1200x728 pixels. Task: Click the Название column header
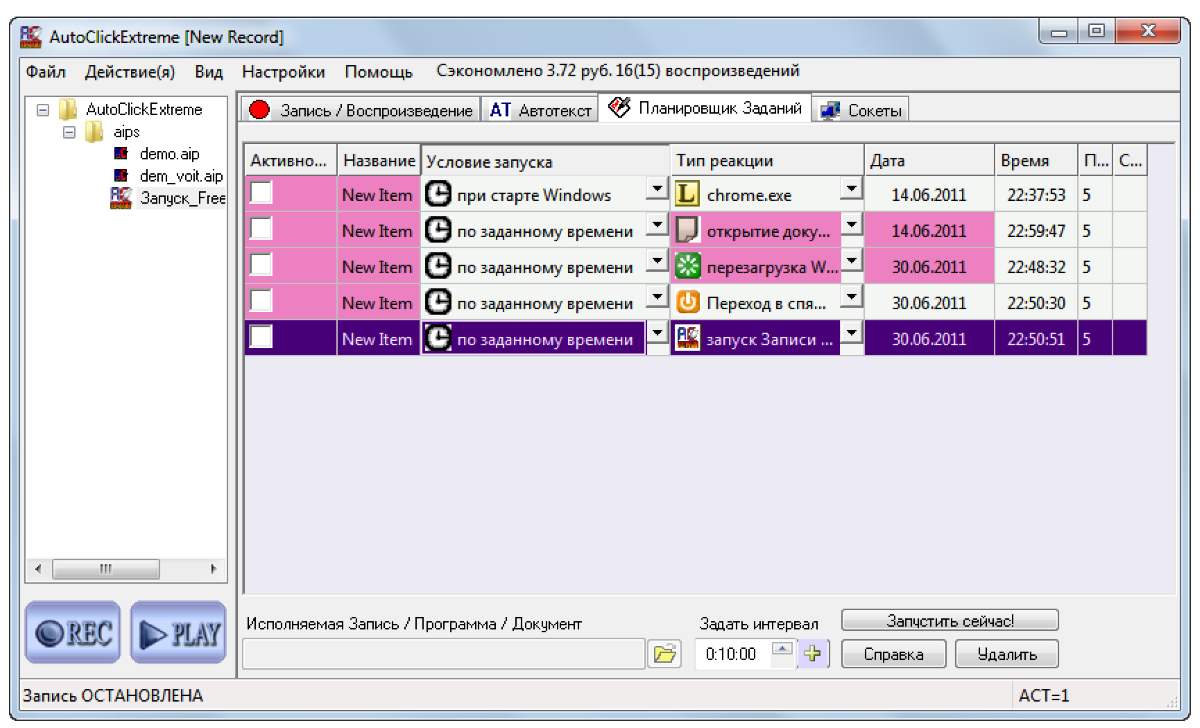click(378, 161)
